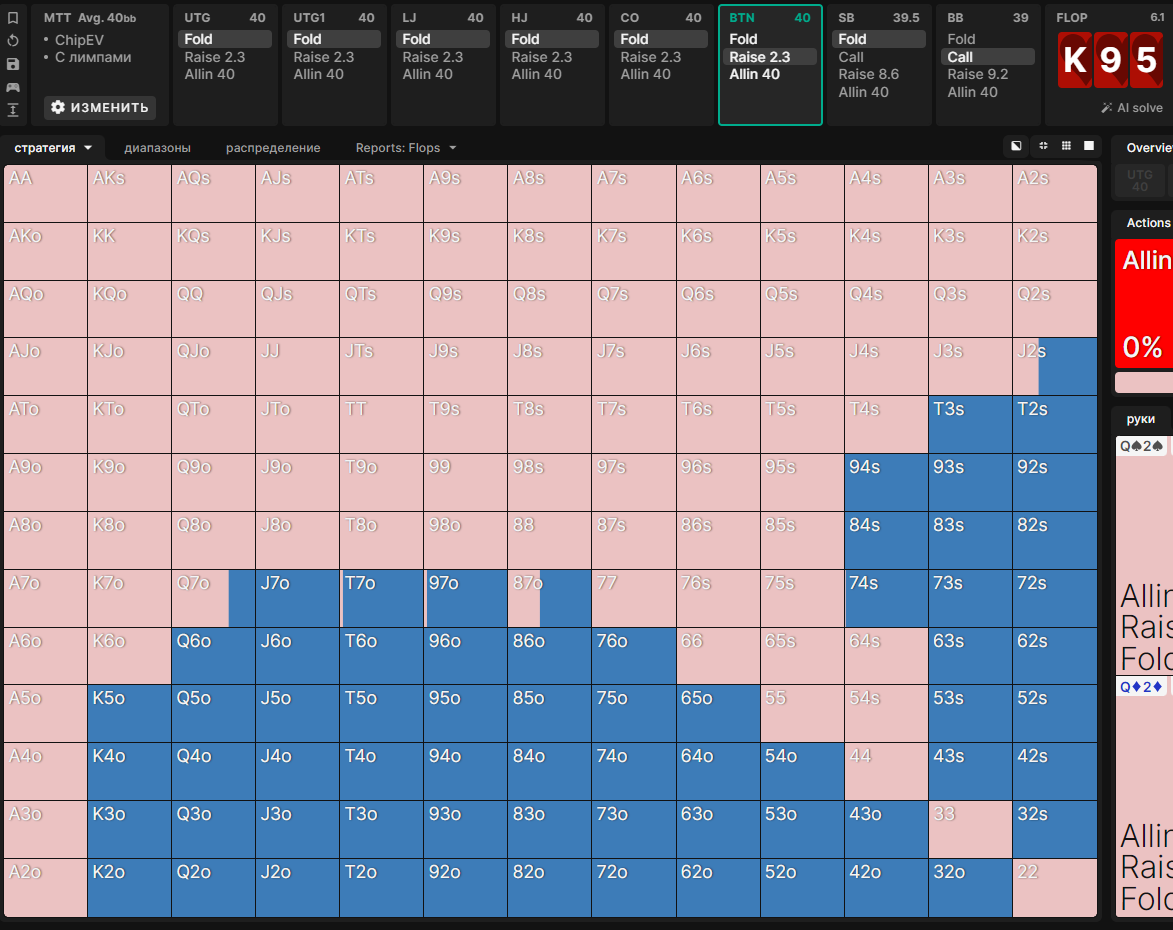This screenshot has width=1173, height=930.
Task: Select the solid square single view
Action: [1089, 146]
